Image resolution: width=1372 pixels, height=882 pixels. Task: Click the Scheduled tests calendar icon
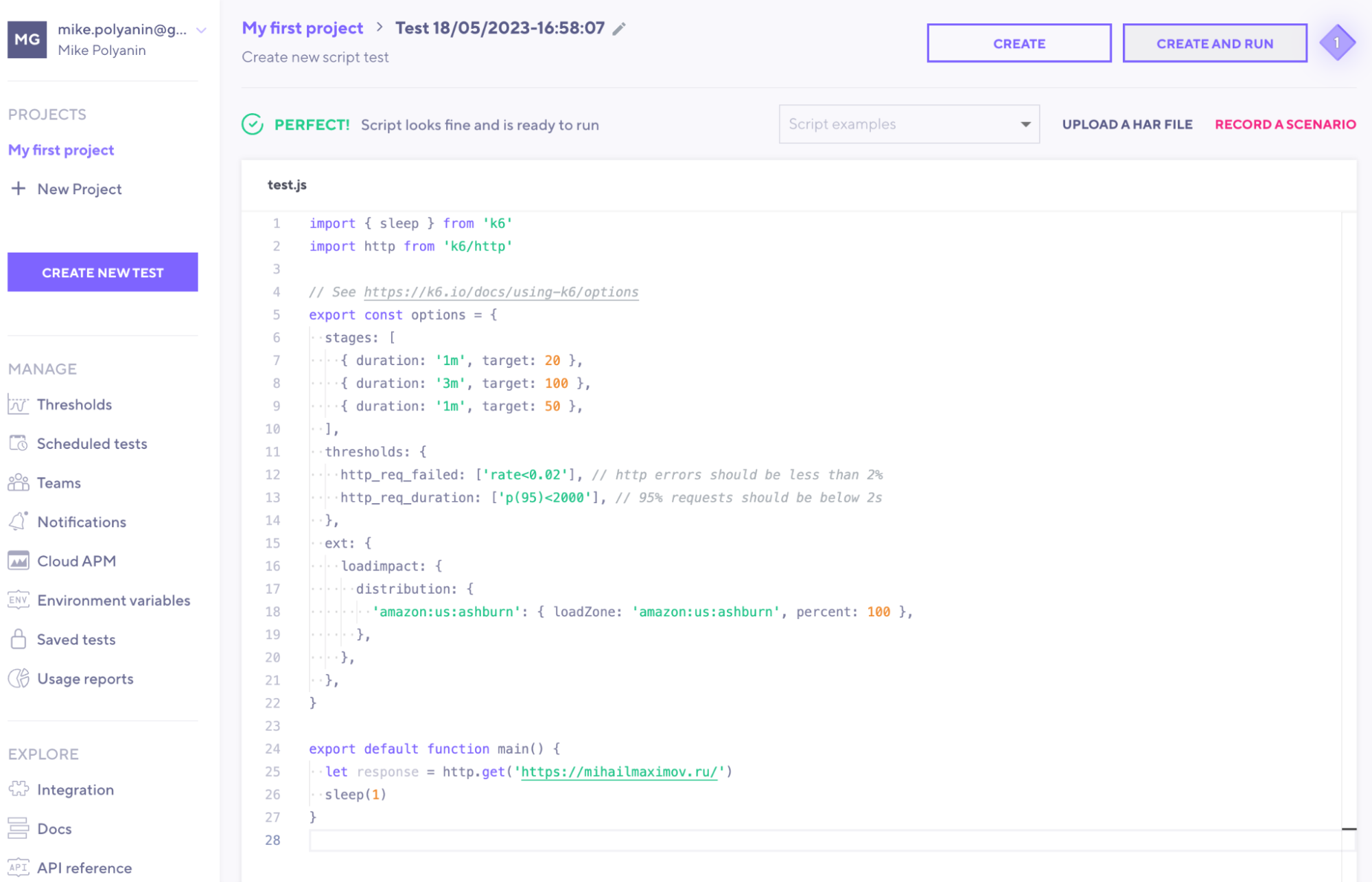pyautogui.click(x=19, y=443)
